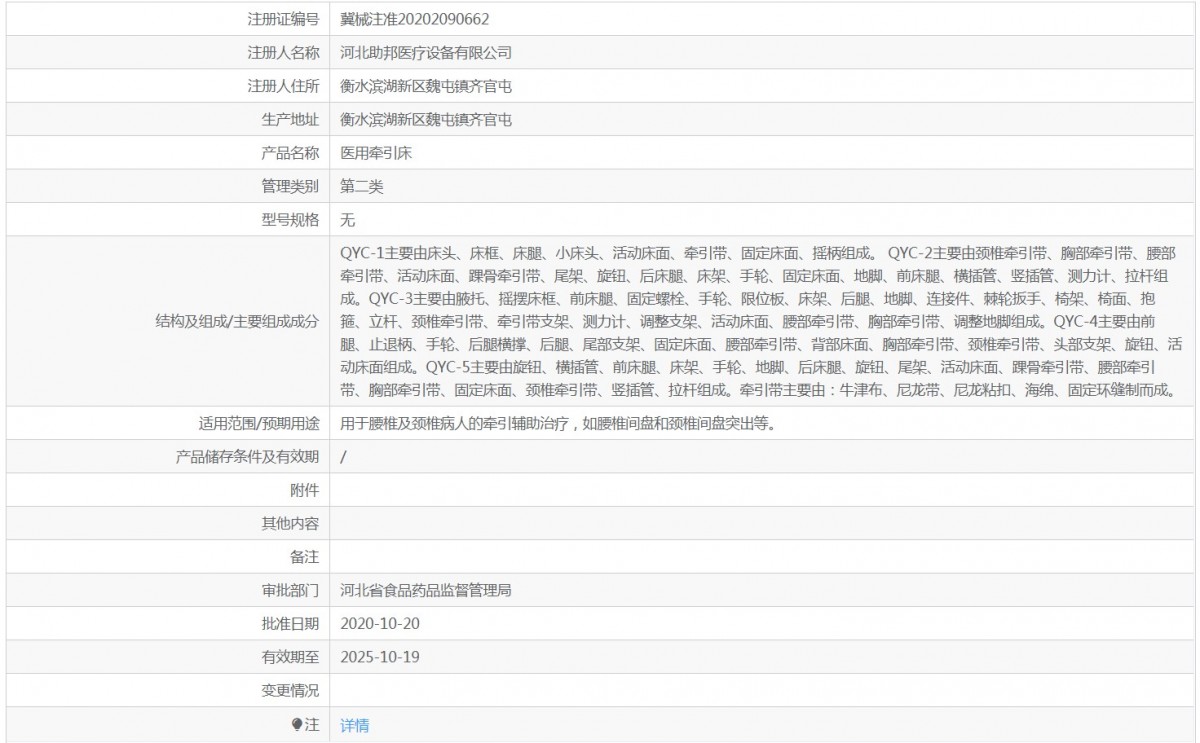Select the 结构及组成/主要组成成分 label

coord(237,321)
